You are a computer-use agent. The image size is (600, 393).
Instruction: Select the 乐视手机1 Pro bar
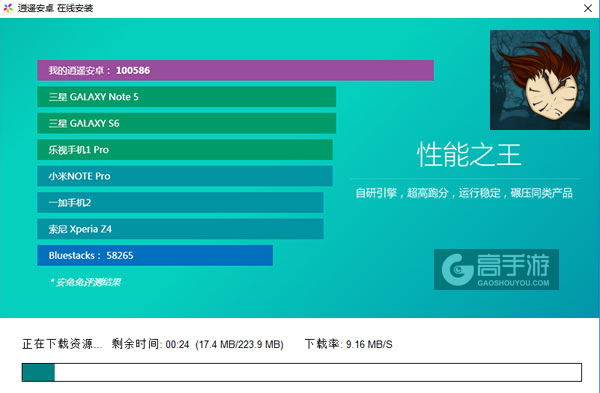tap(185, 150)
